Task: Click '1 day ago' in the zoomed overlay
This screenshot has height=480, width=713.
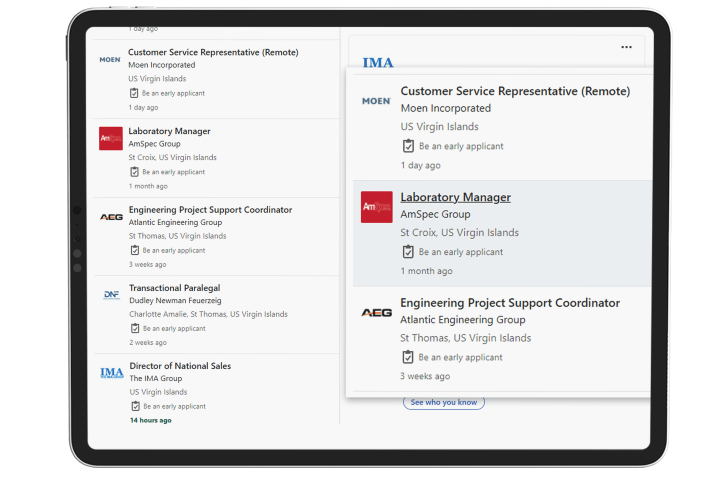Action: (x=421, y=165)
